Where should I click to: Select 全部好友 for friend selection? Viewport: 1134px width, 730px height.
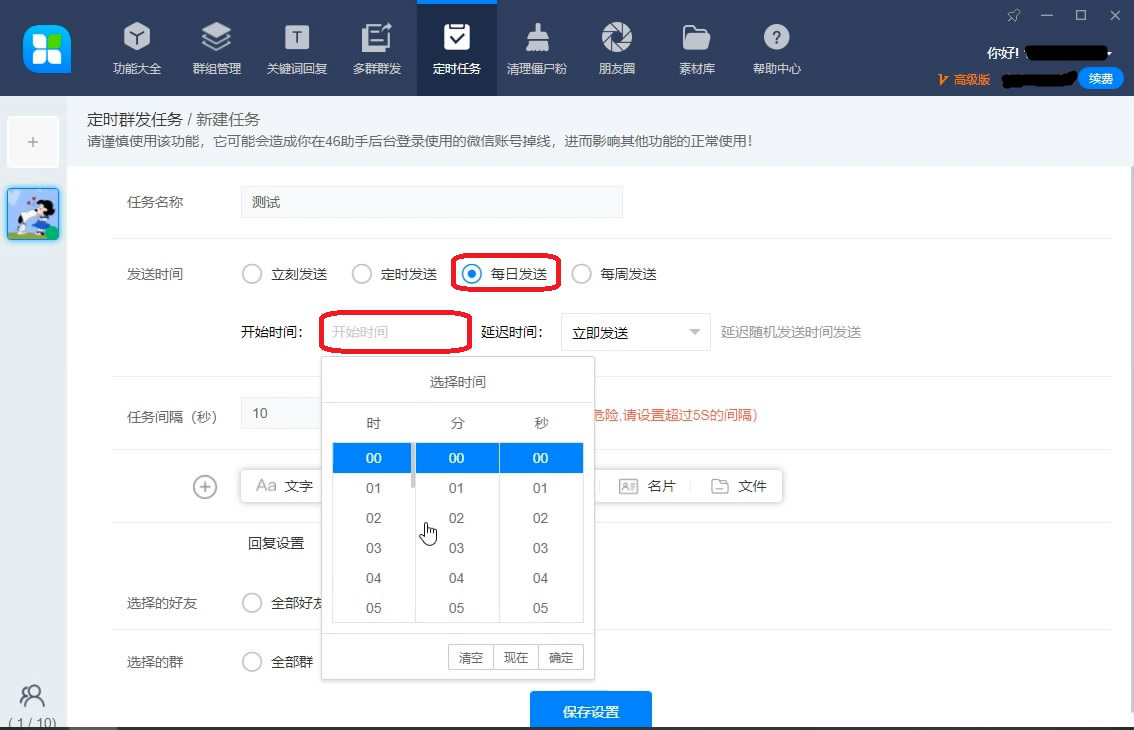[251, 603]
